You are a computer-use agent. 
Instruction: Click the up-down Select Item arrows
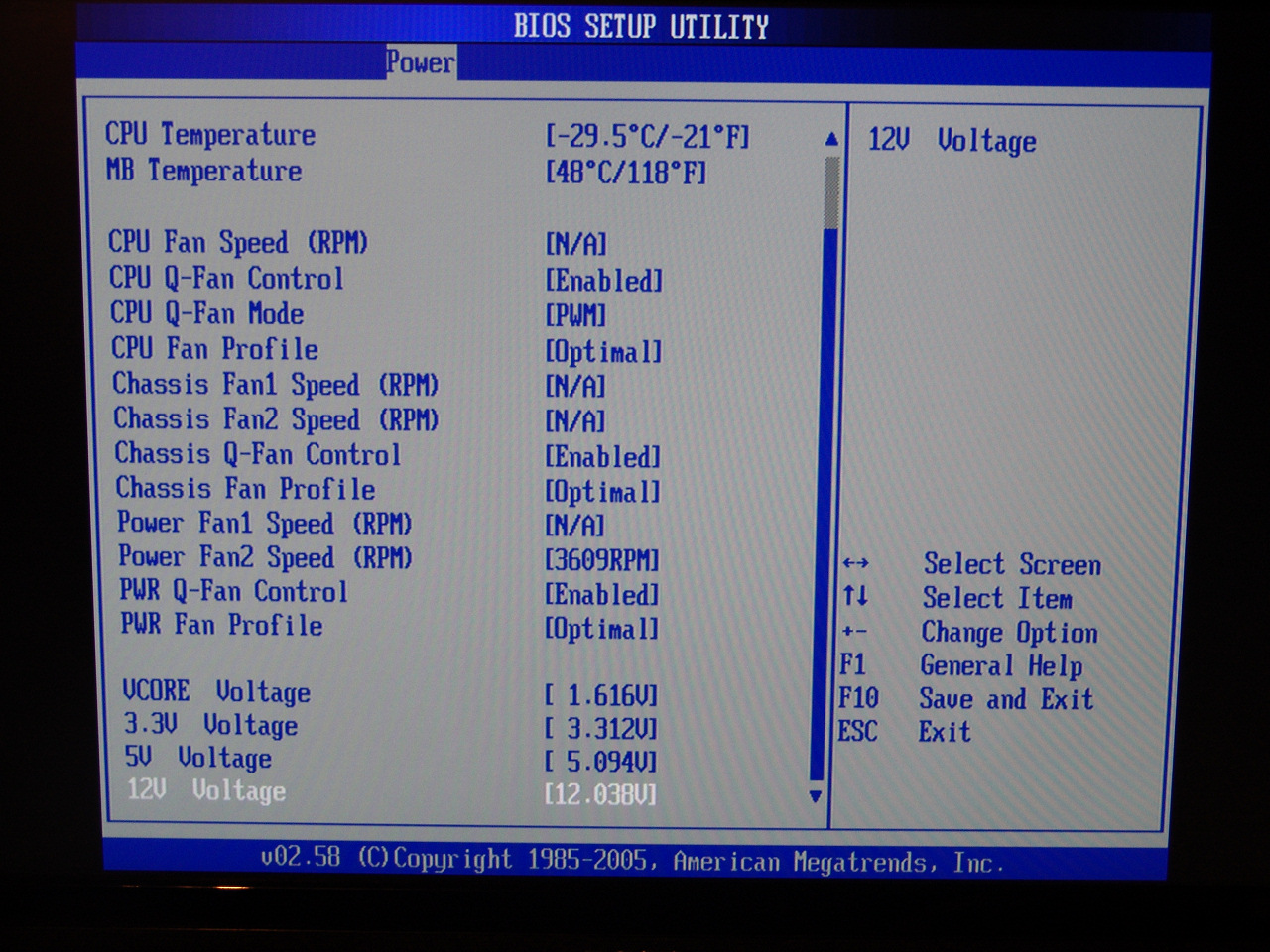[x=855, y=597]
